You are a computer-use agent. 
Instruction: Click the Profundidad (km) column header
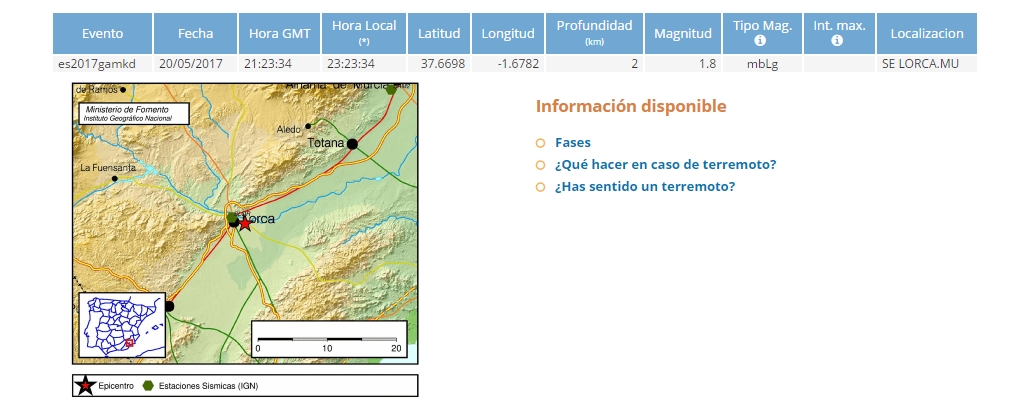595,34
